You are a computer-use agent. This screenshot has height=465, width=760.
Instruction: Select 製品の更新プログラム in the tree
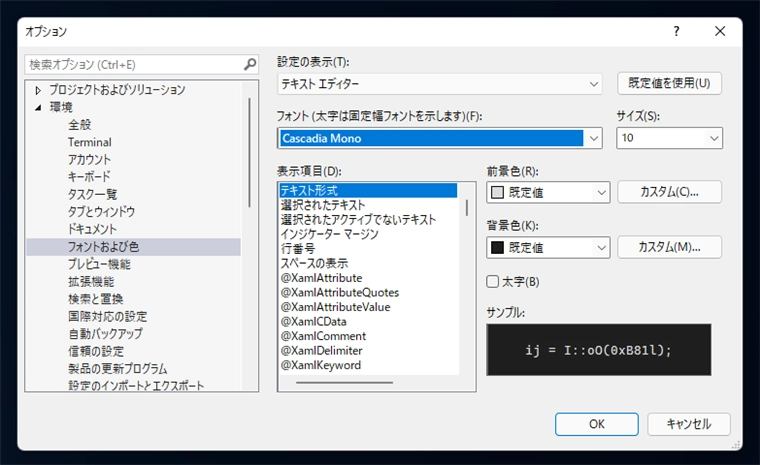click(118, 369)
